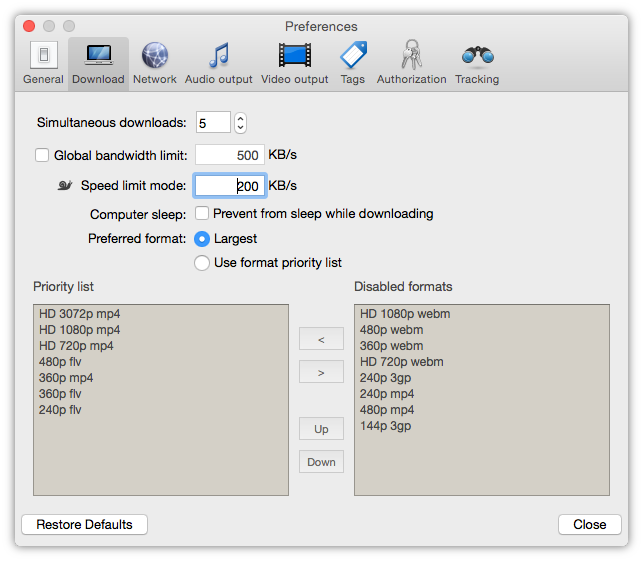The height and width of the screenshot is (561, 643).
Task: Close the Preferences window with red button
Action: tap(29, 26)
